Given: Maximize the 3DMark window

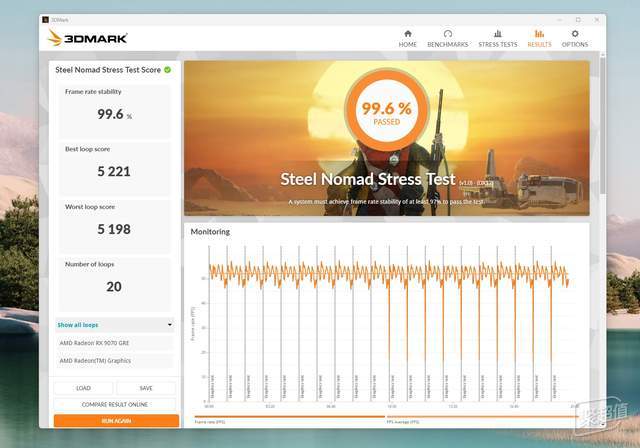Looking at the screenshot, I should [578, 20].
